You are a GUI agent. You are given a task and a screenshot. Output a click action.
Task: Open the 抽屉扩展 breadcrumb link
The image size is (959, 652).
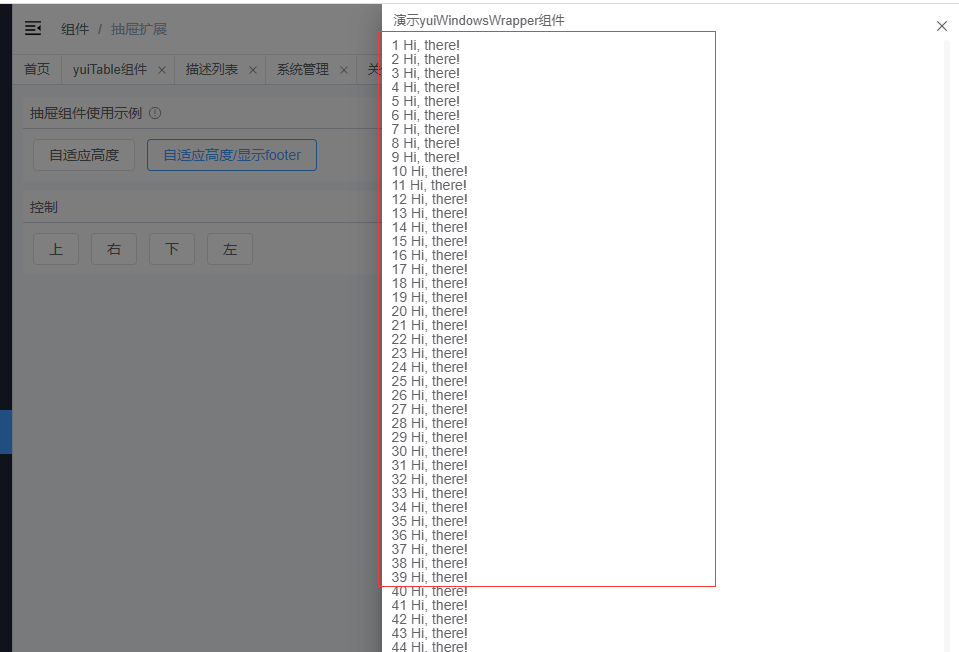click(137, 29)
